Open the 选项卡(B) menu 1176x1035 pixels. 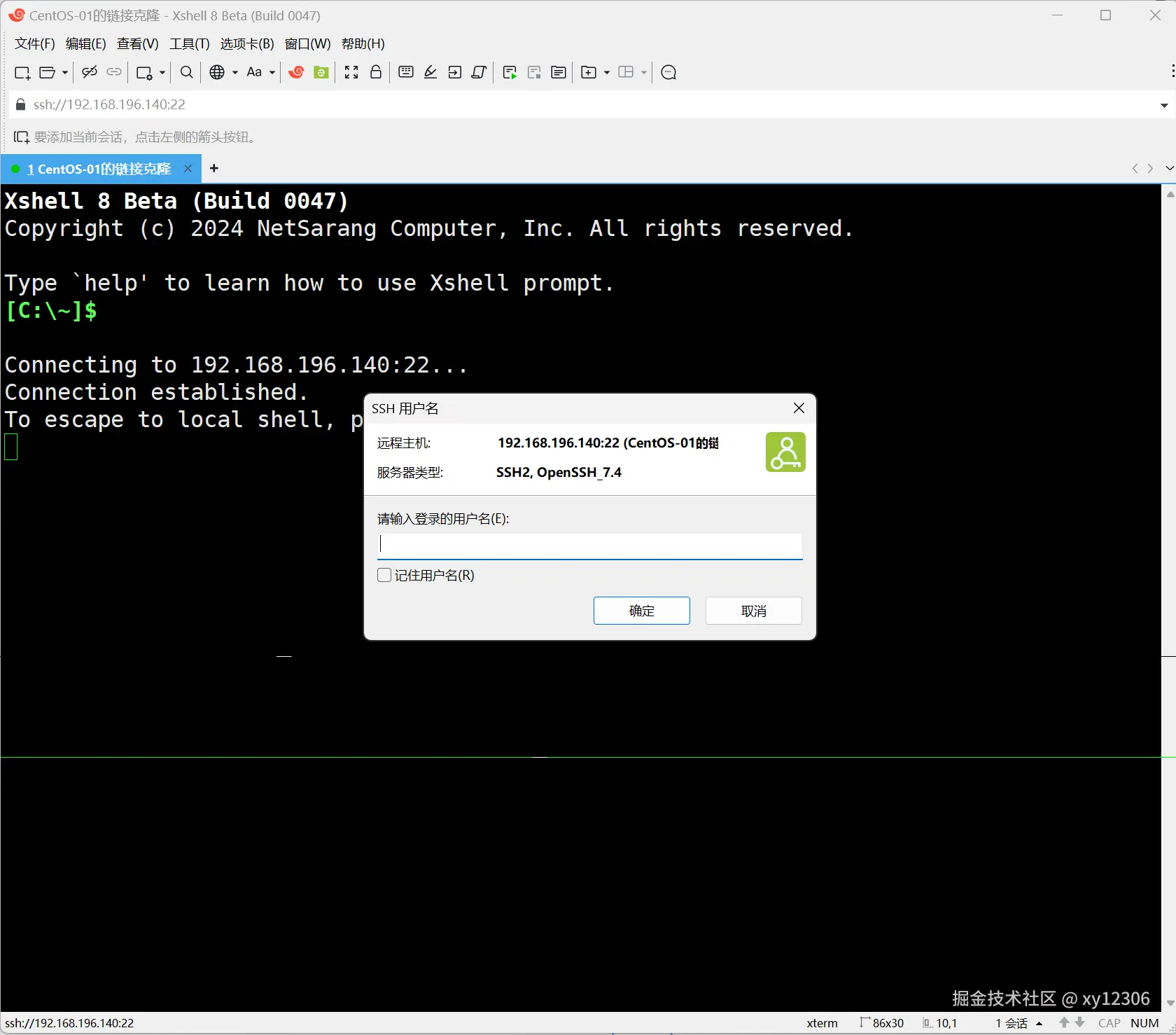pos(247,43)
